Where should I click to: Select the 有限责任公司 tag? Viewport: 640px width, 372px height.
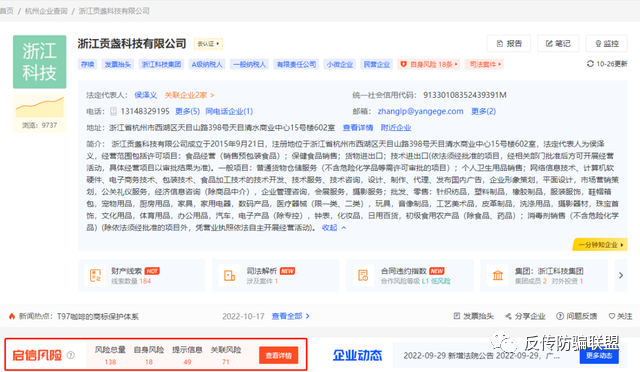[296, 64]
